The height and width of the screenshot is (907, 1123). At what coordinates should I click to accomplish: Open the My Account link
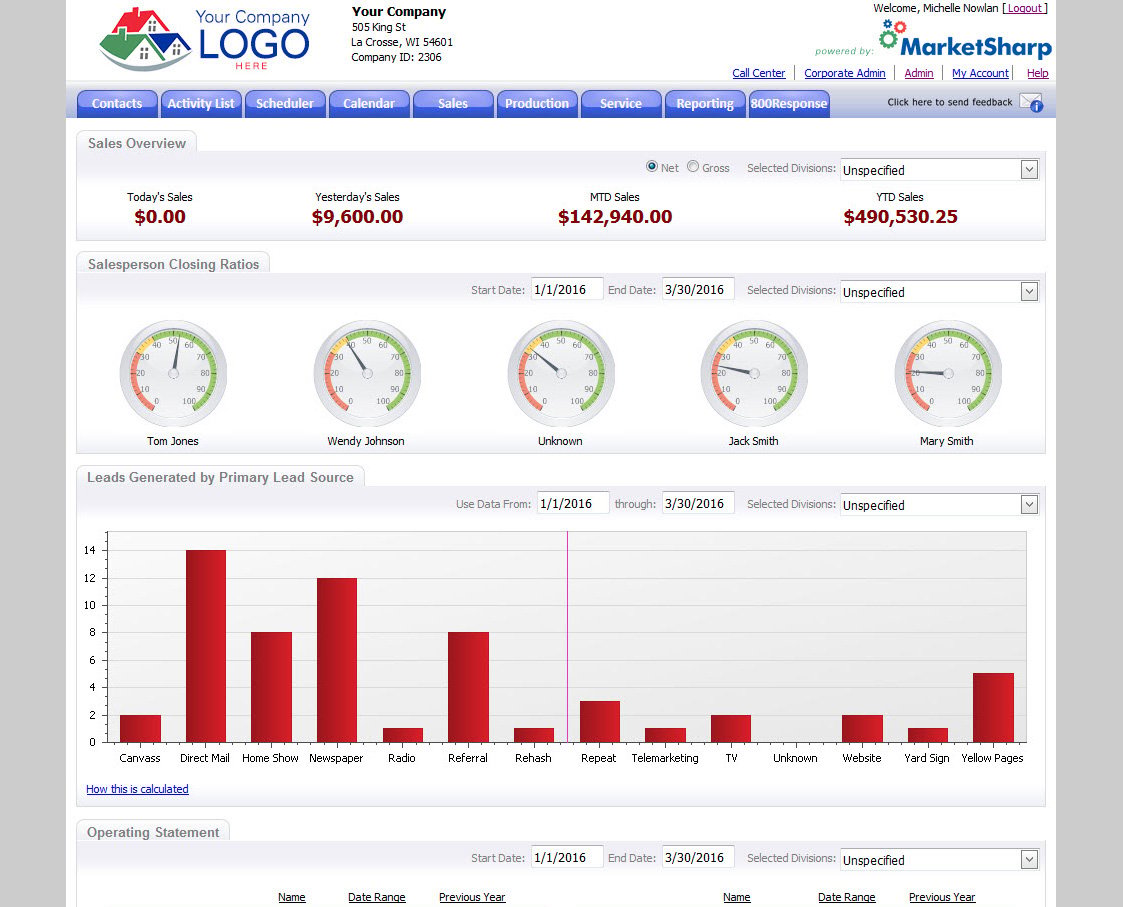980,73
